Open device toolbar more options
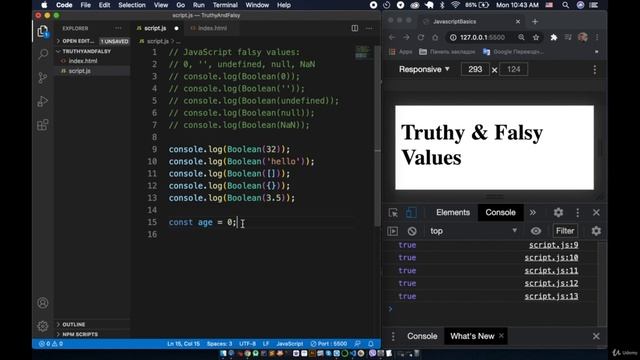Image resolution: width=640 pixels, height=360 pixels. coord(595,70)
